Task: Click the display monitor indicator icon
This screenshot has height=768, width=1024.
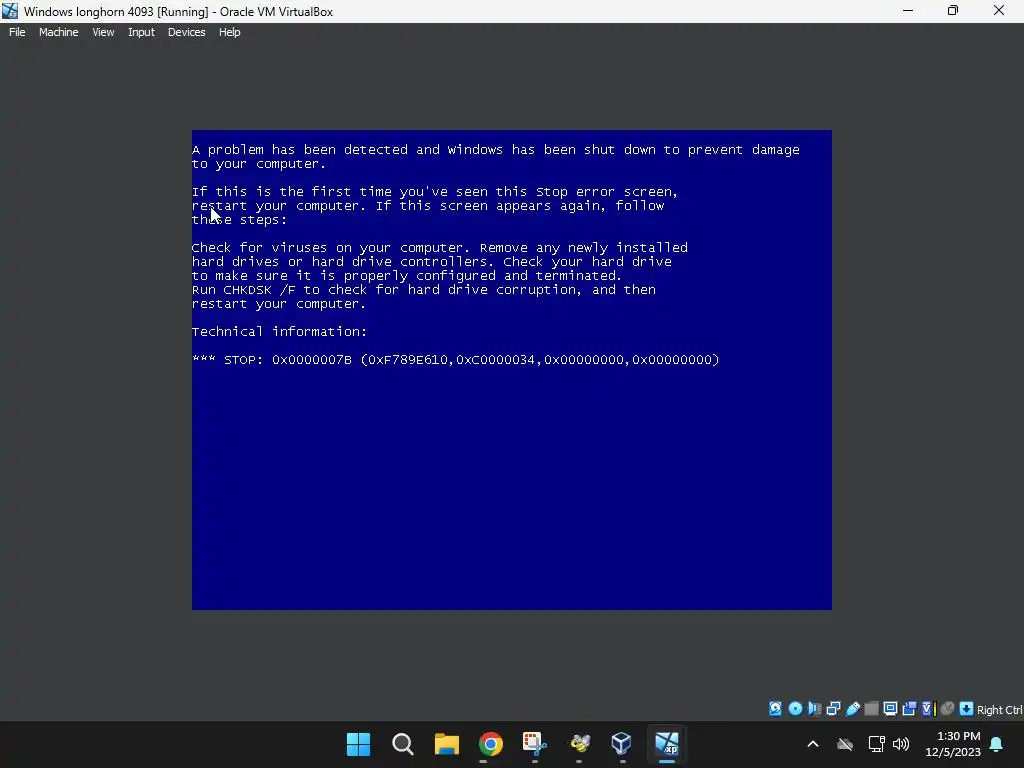Action: (890, 709)
